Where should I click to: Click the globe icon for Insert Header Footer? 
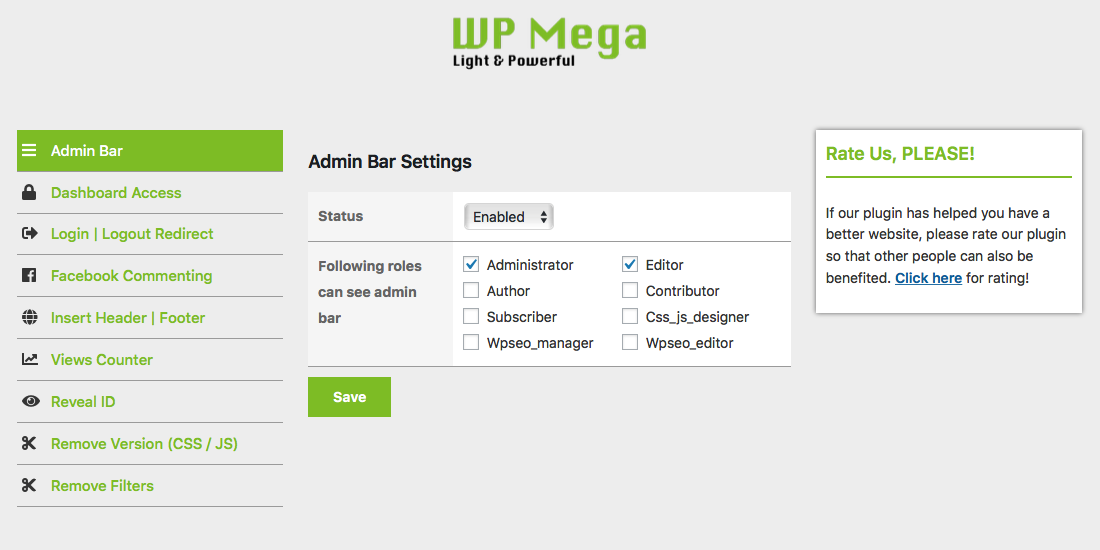(x=29, y=317)
